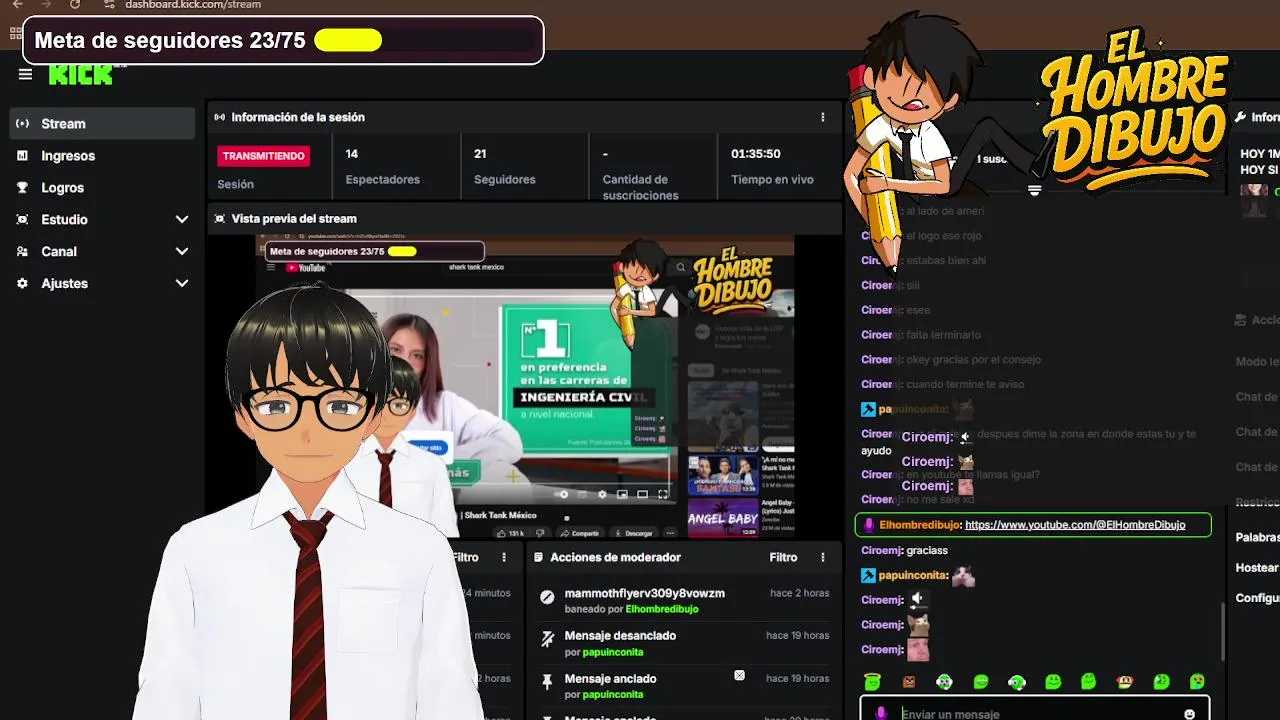Click papuinconita under Mensaje desanciado

click(x=613, y=652)
